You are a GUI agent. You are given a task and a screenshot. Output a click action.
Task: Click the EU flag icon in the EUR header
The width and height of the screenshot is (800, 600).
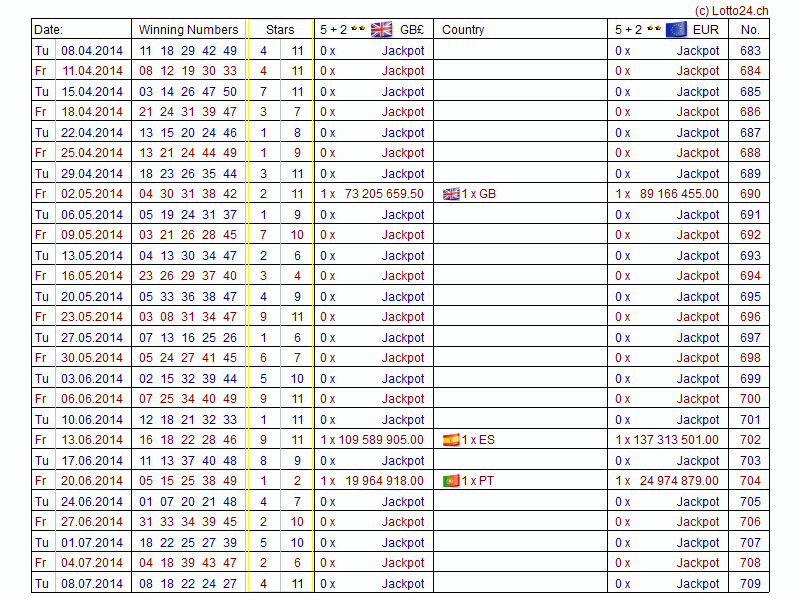tap(676, 29)
